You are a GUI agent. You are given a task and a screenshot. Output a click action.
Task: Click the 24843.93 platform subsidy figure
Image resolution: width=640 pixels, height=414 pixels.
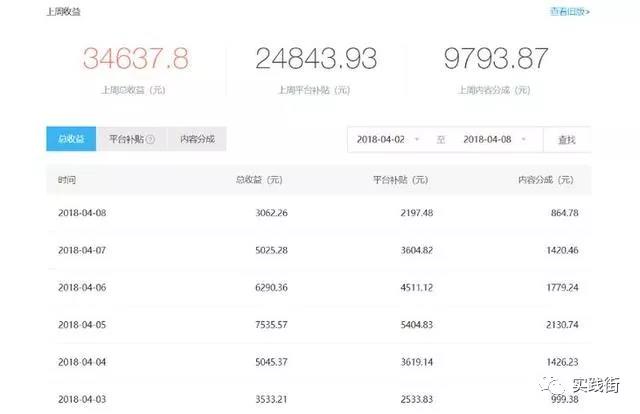(315, 59)
